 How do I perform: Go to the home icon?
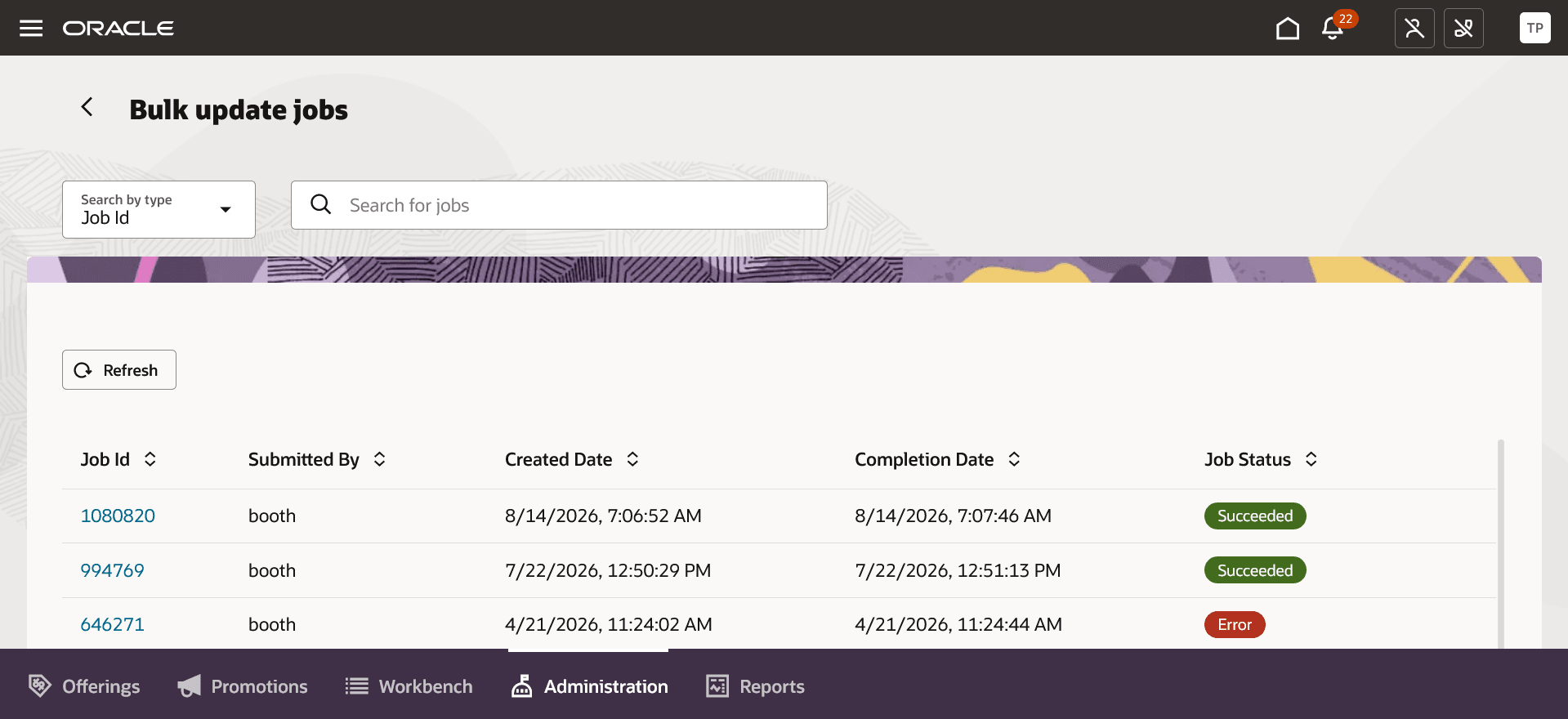[x=1288, y=29]
